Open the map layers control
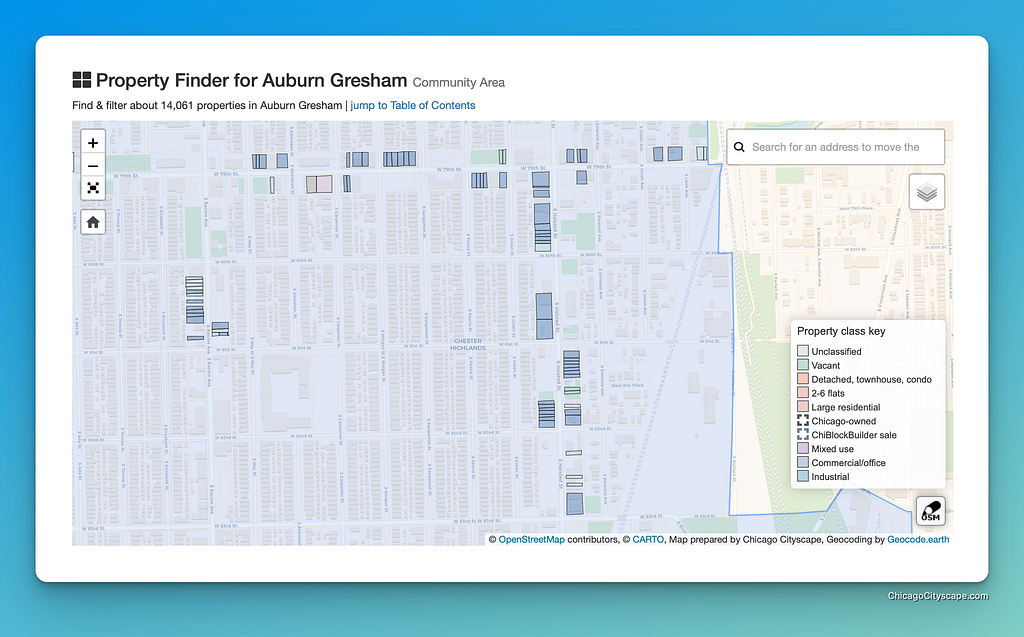 (x=927, y=192)
